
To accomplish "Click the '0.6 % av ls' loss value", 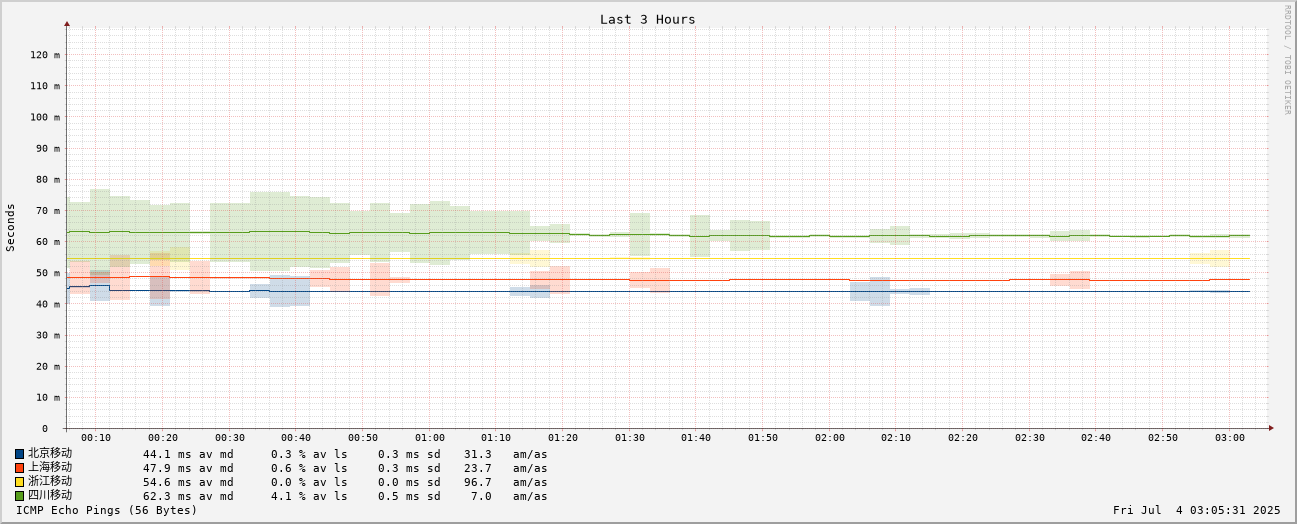I will click(x=309, y=468).
